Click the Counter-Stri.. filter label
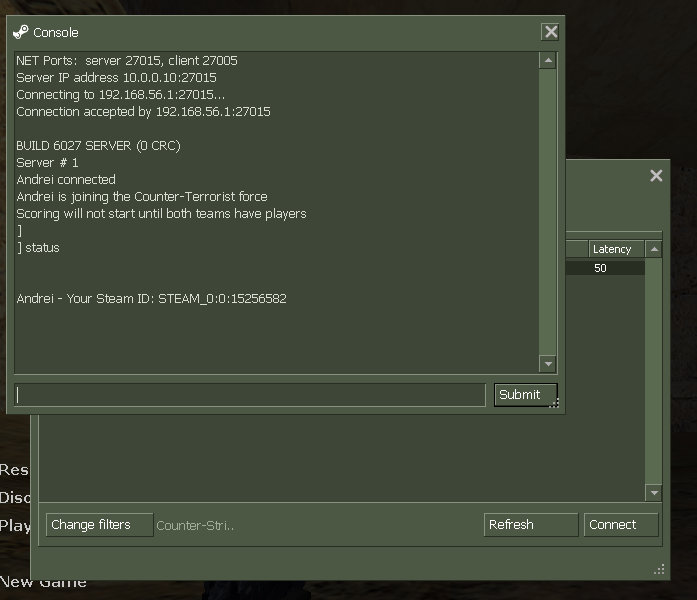 point(195,525)
